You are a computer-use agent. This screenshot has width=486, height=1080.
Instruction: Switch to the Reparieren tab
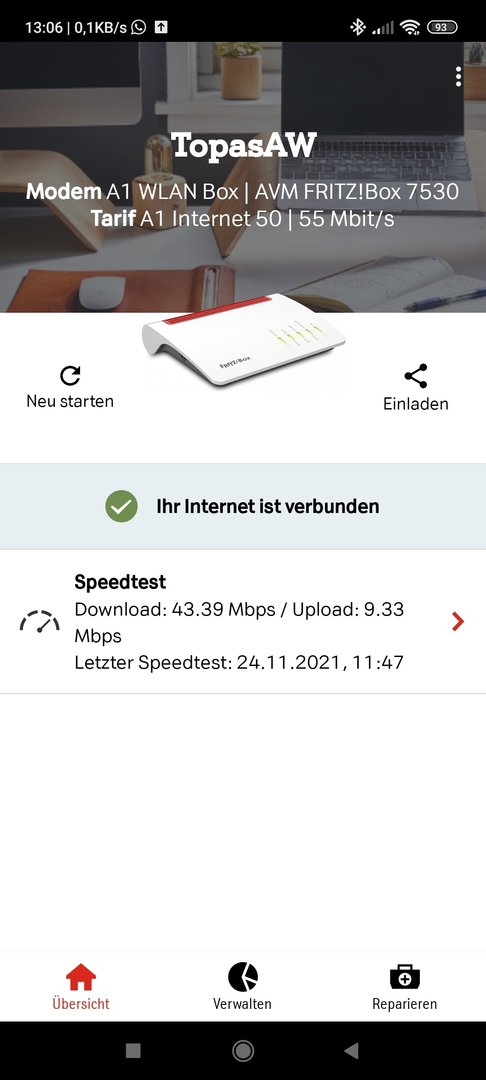[x=405, y=986]
